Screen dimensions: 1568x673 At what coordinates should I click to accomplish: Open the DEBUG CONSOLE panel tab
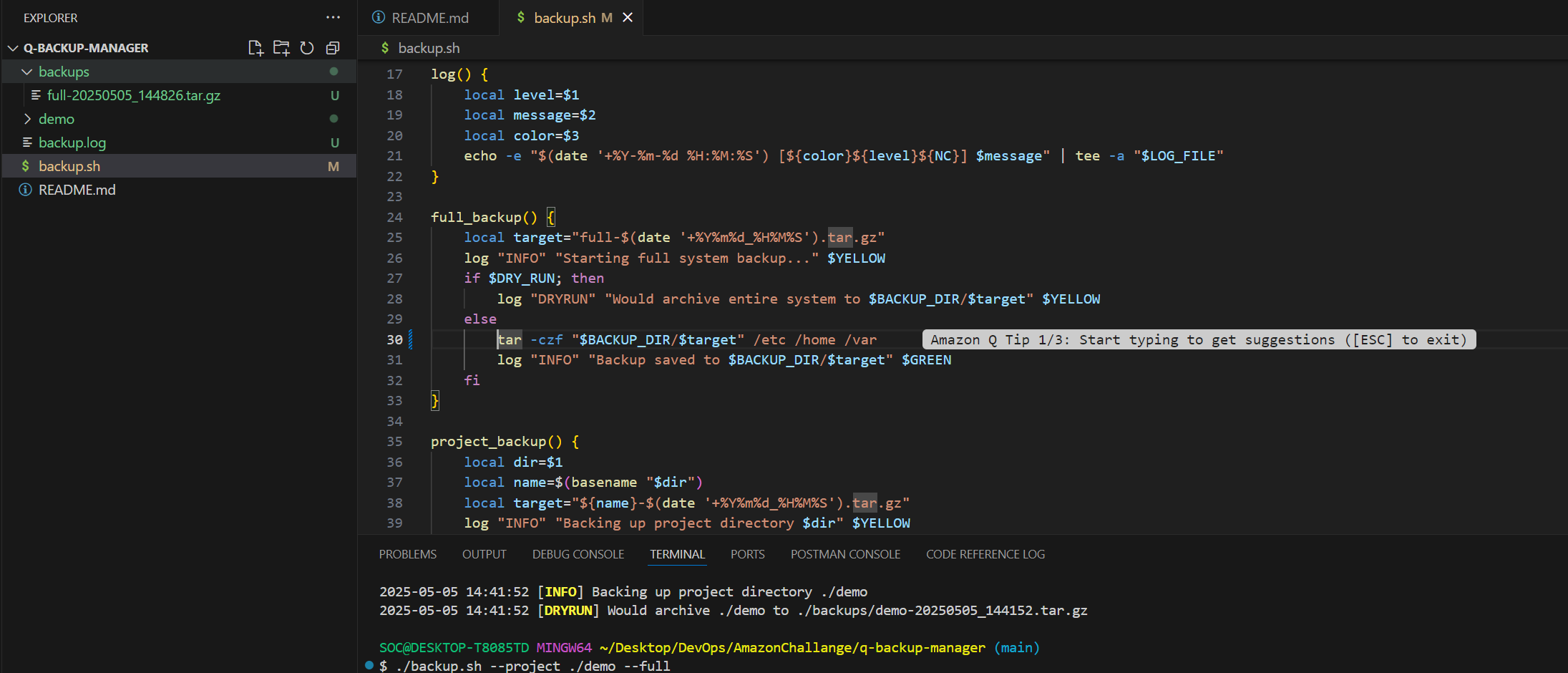578,554
